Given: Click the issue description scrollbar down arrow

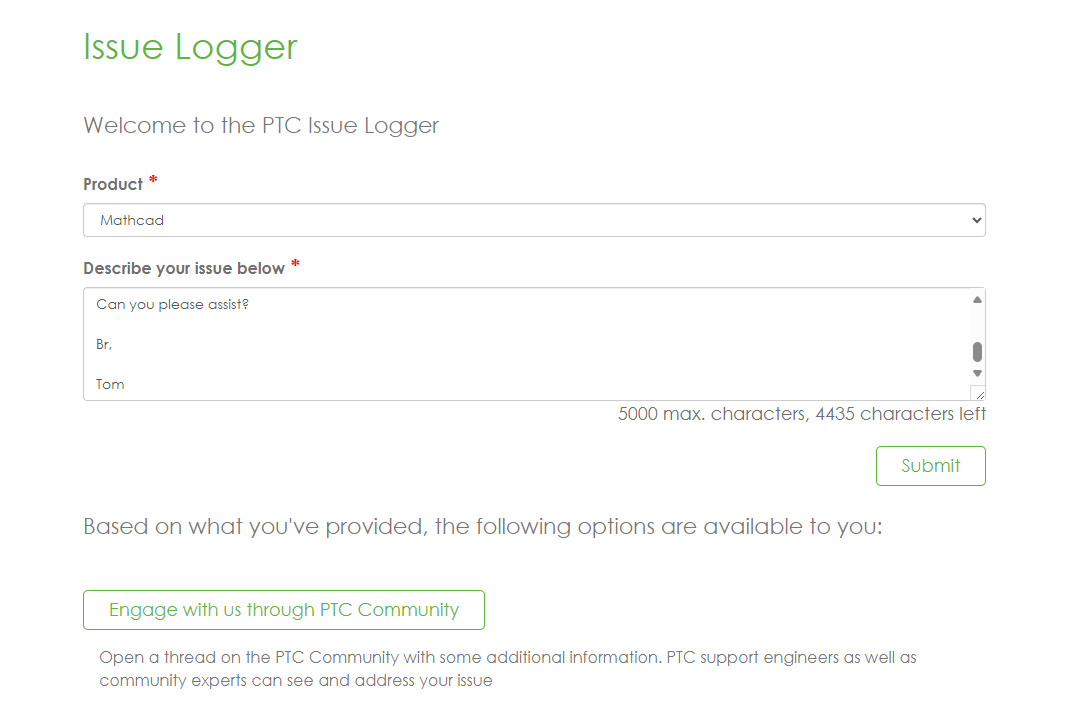Looking at the screenshot, I should (x=977, y=373).
